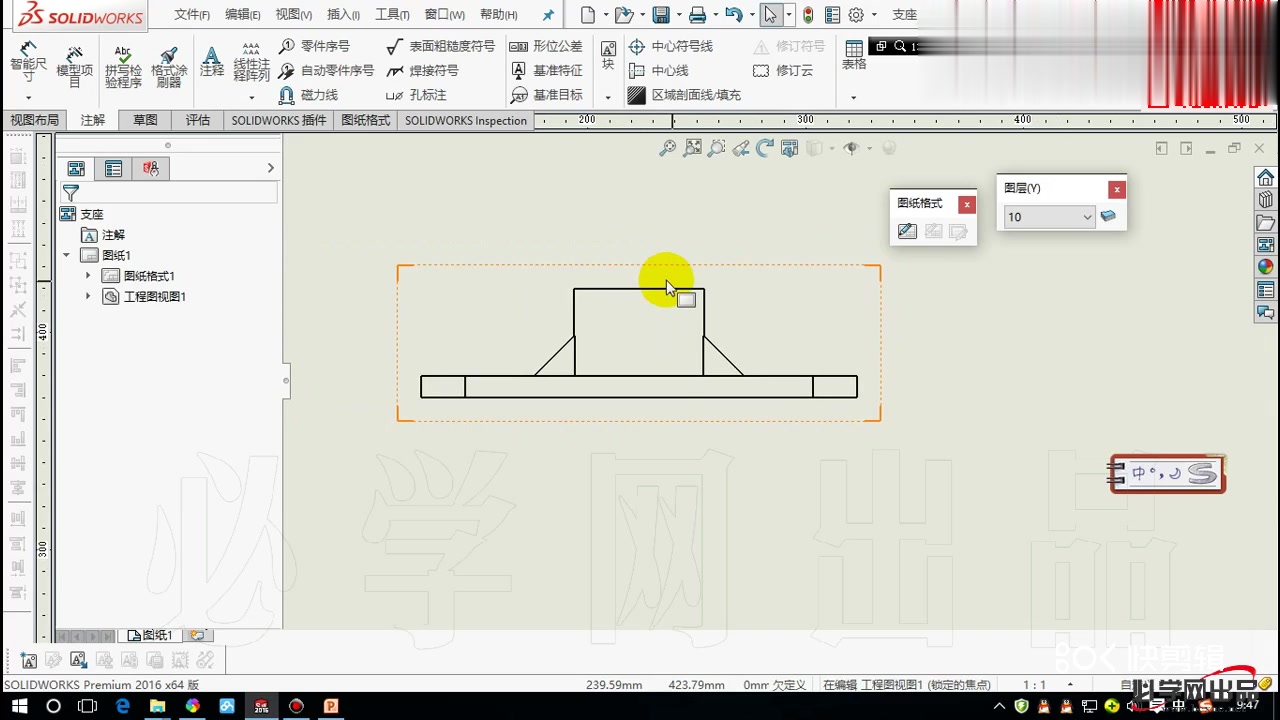Apply 区域剖面线/填充 area hatch fill
The height and width of the screenshot is (720, 1280).
[684, 95]
